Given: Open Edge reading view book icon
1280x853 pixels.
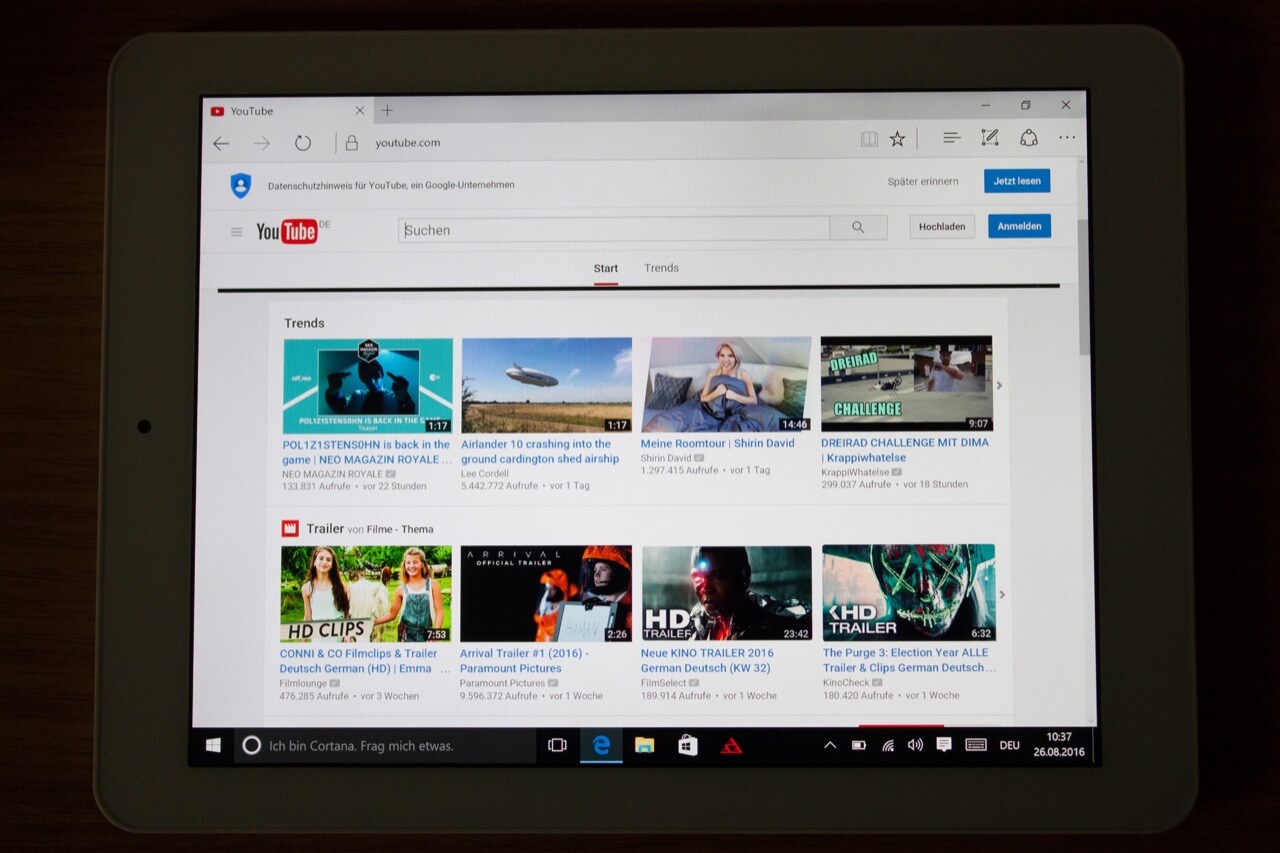Looking at the screenshot, I should click(x=869, y=139).
